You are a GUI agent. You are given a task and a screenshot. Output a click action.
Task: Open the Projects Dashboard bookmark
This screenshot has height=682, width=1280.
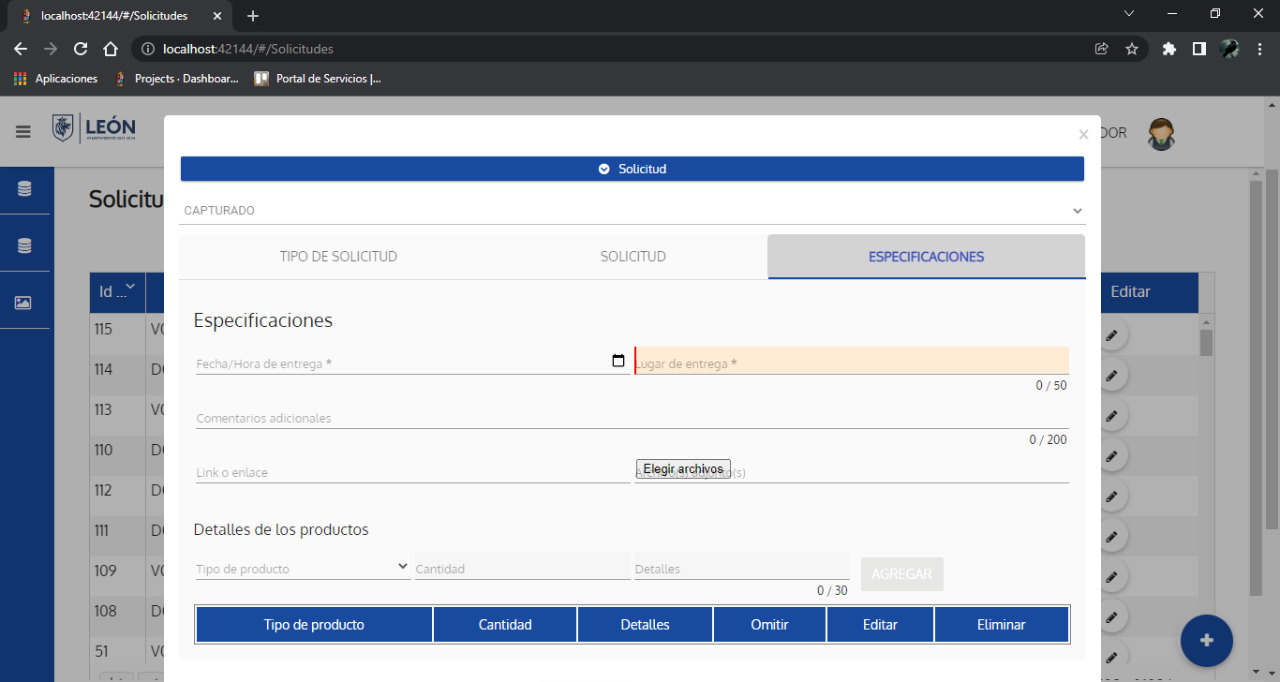pos(176,78)
